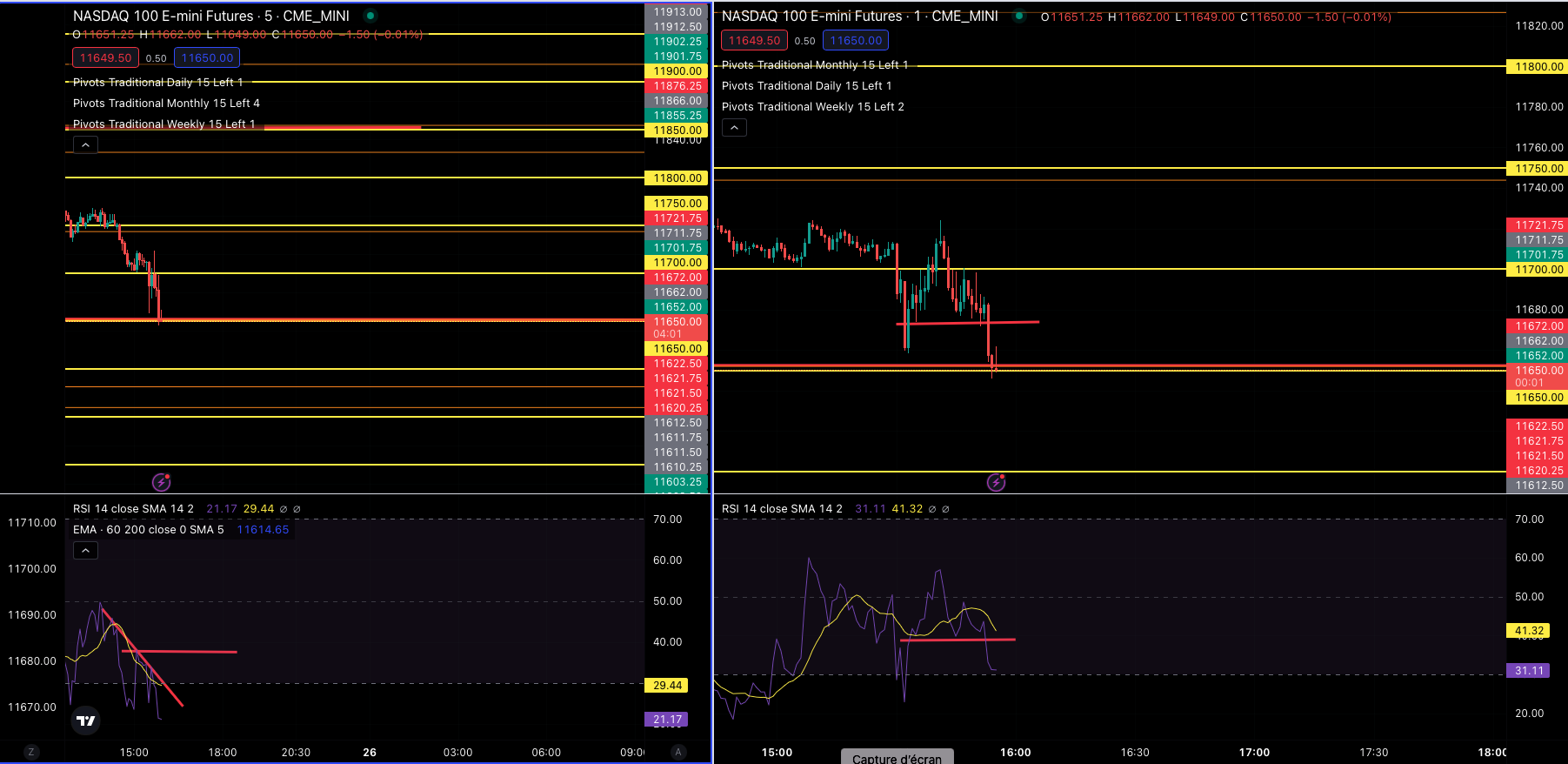Screen dimensions: 1568x764
Task: Open the NASDAQ 100 E-mini Futures · 5 symbol title
Action: coord(211,16)
